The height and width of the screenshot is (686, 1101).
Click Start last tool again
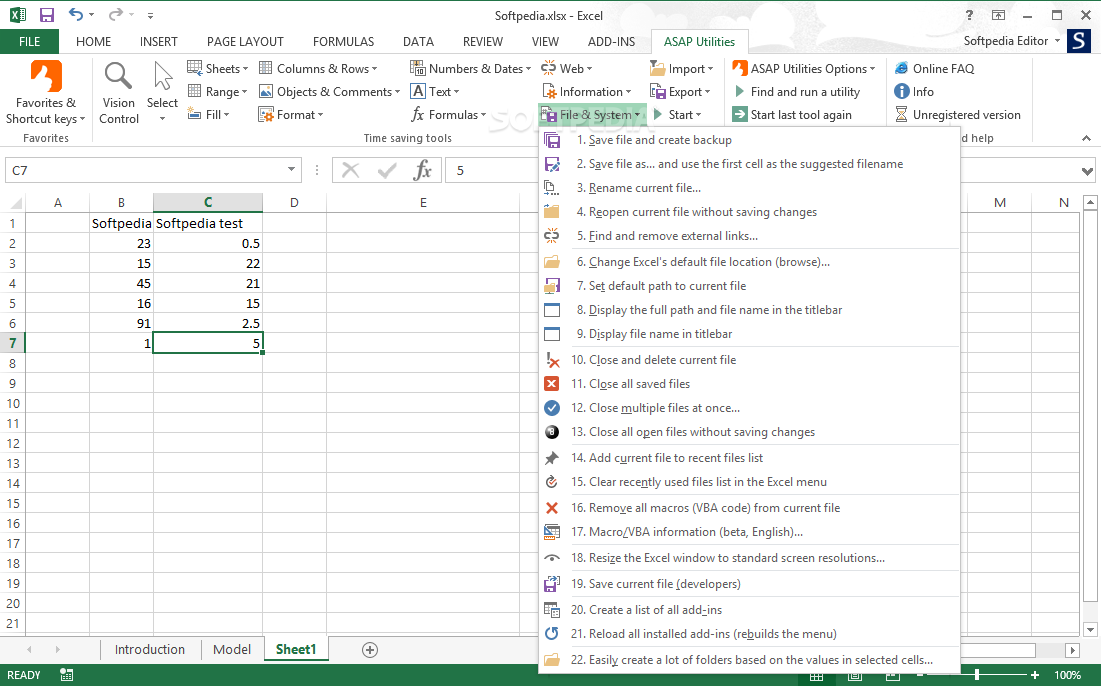point(792,114)
